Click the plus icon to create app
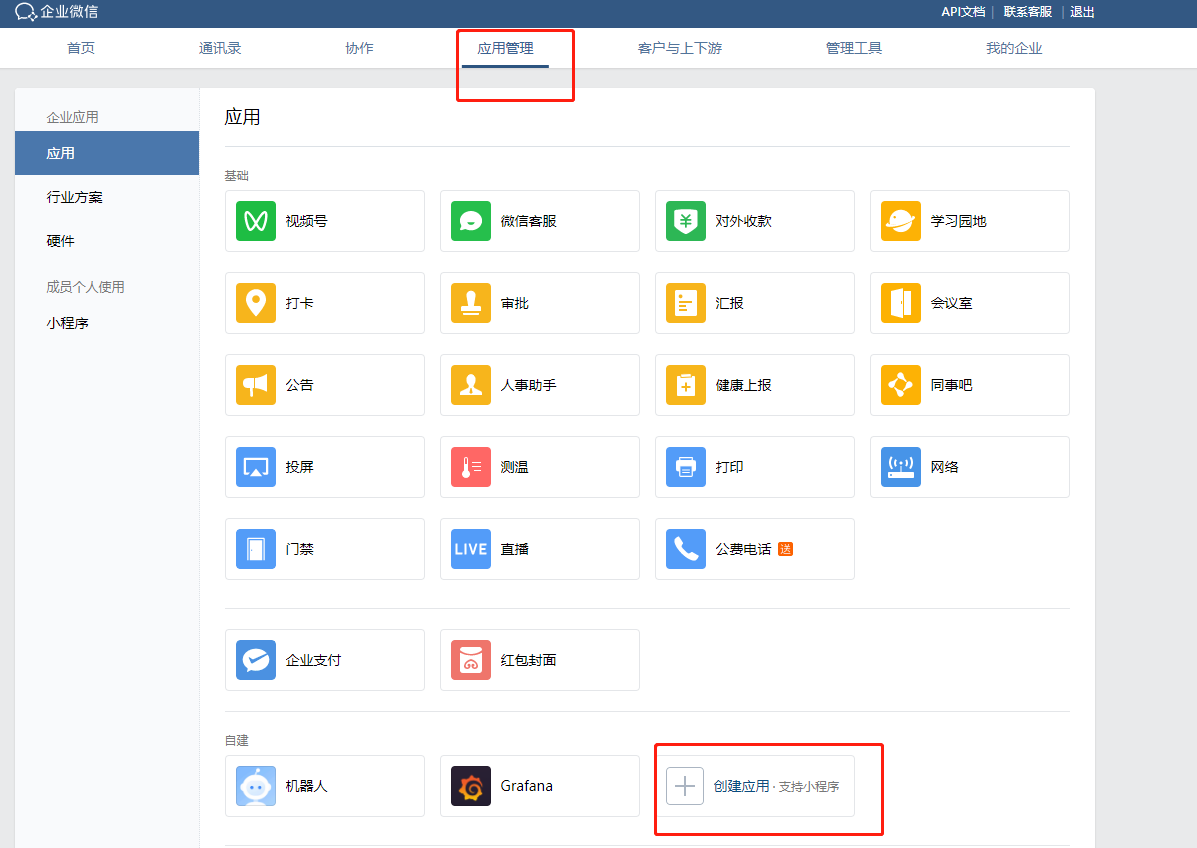The height and width of the screenshot is (848, 1197). point(685,786)
